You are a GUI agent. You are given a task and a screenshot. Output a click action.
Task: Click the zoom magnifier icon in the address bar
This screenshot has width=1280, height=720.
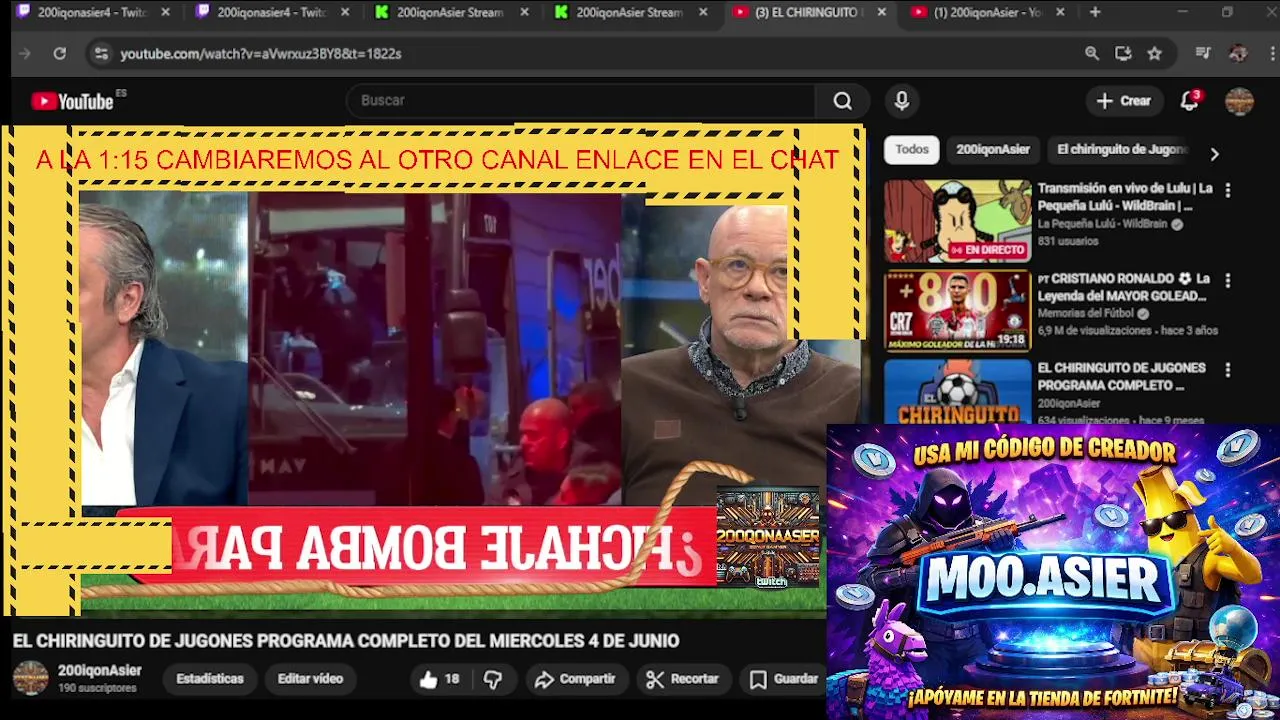pyautogui.click(x=1092, y=54)
